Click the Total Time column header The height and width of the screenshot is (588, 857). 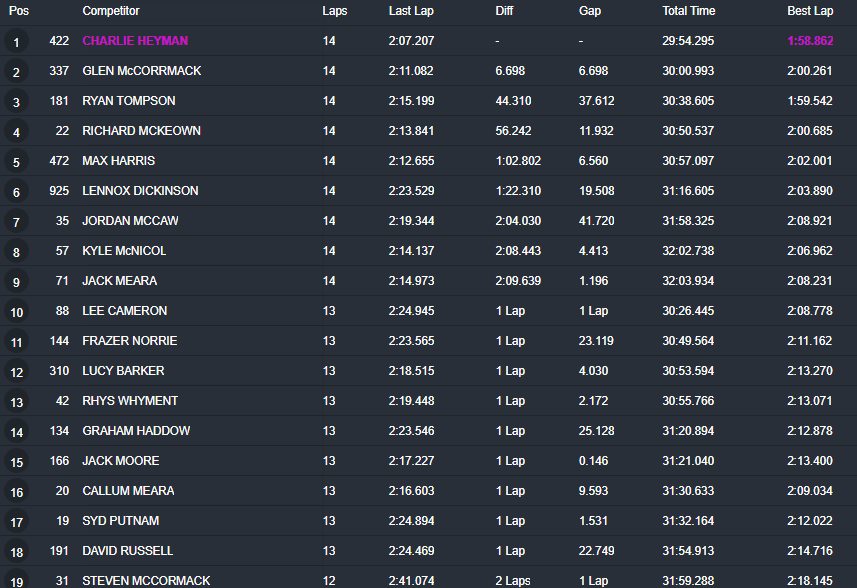click(x=689, y=11)
